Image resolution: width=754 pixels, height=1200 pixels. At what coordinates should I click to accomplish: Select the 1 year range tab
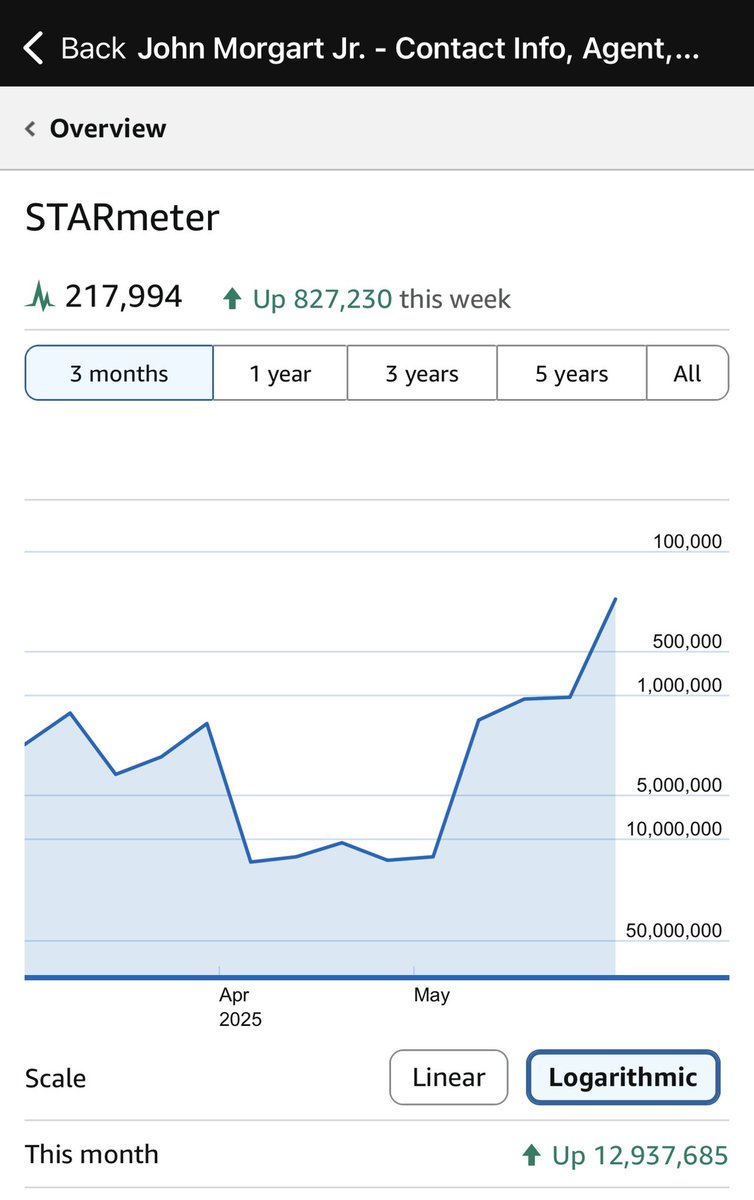[280, 374]
